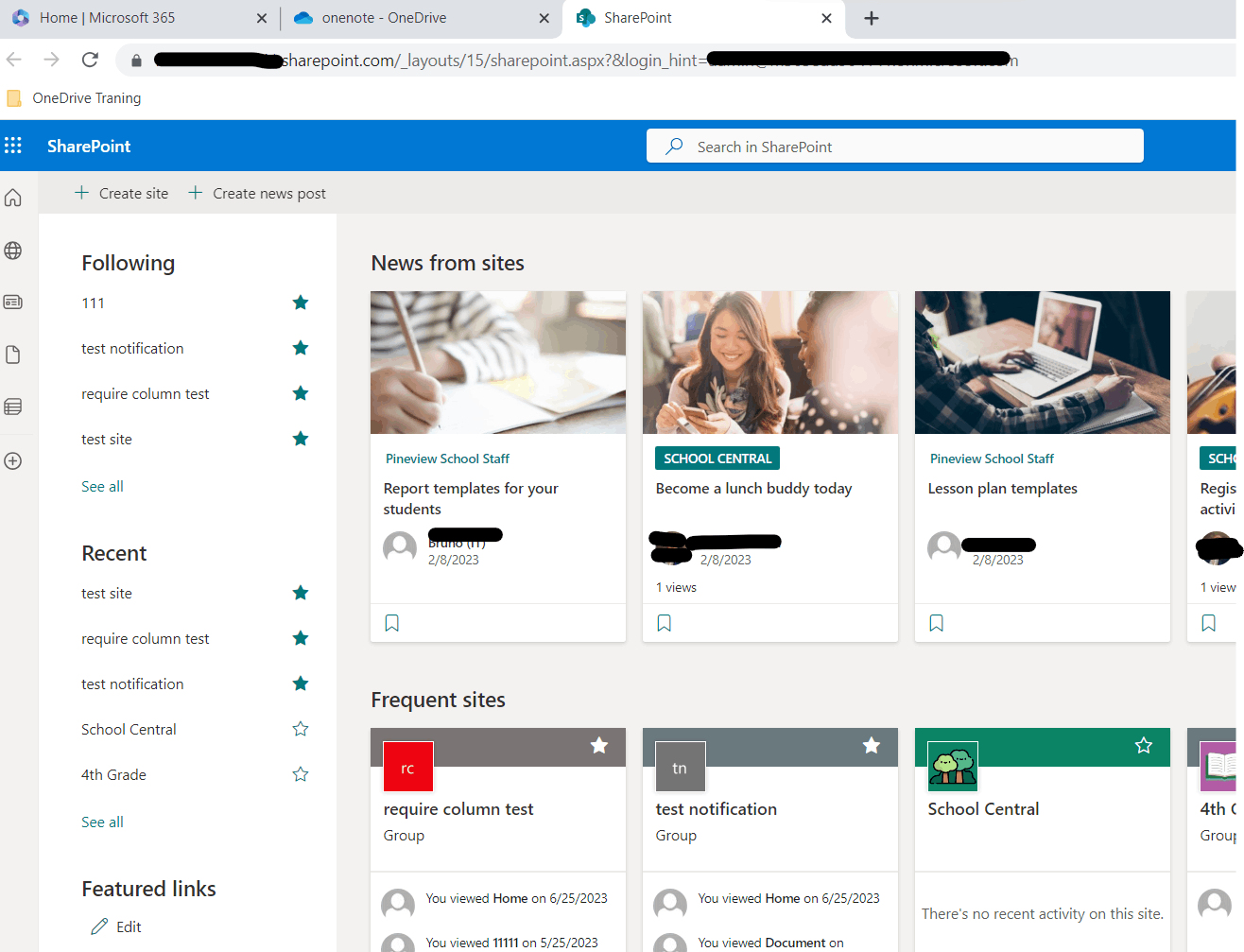The image size is (1244, 952).
Task: Bookmark the 'Lesson plan templates' news post
Action: point(937,623)
